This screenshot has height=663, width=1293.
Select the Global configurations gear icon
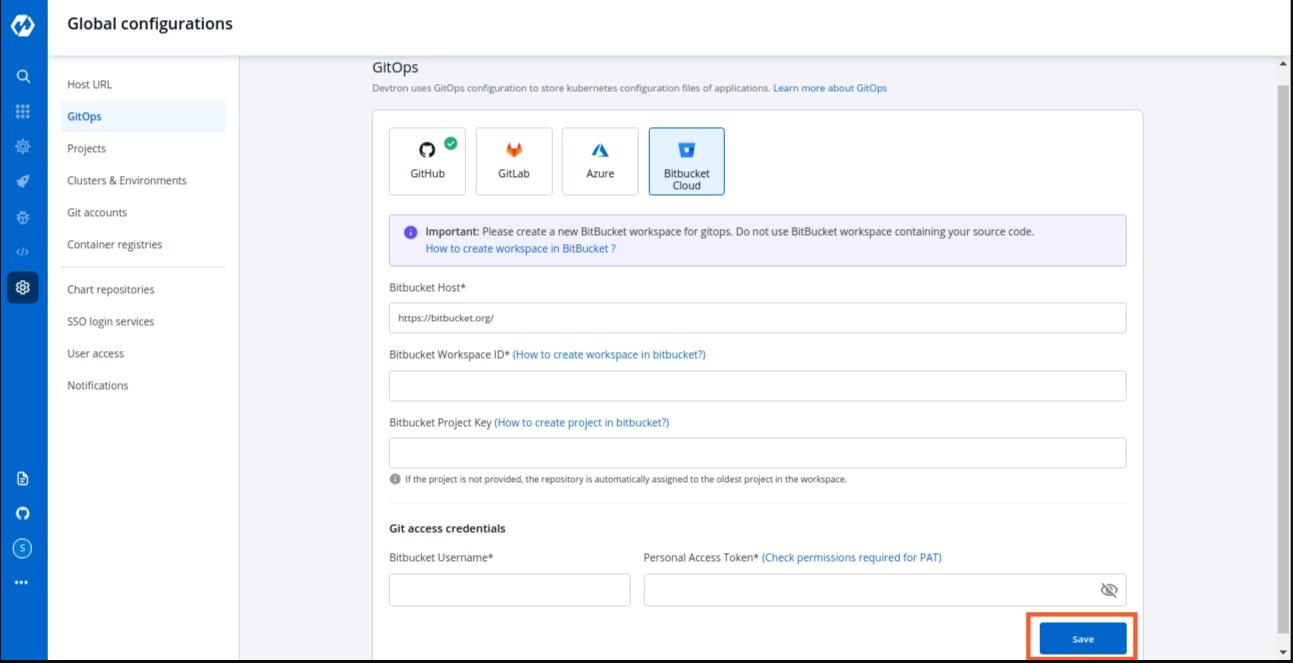coord(23,287)
